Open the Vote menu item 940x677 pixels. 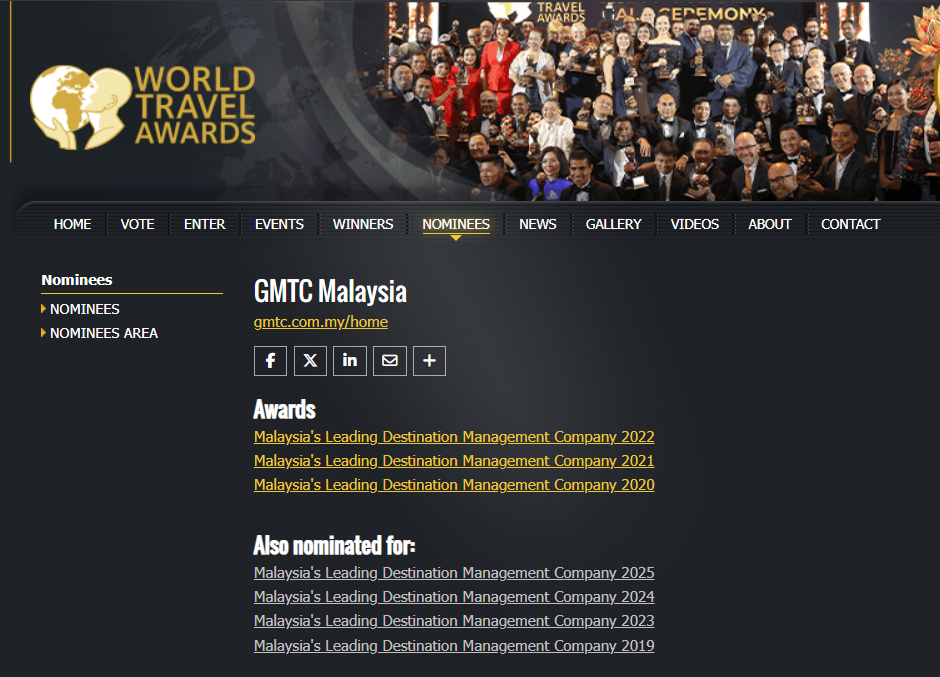tap(137, 224)
